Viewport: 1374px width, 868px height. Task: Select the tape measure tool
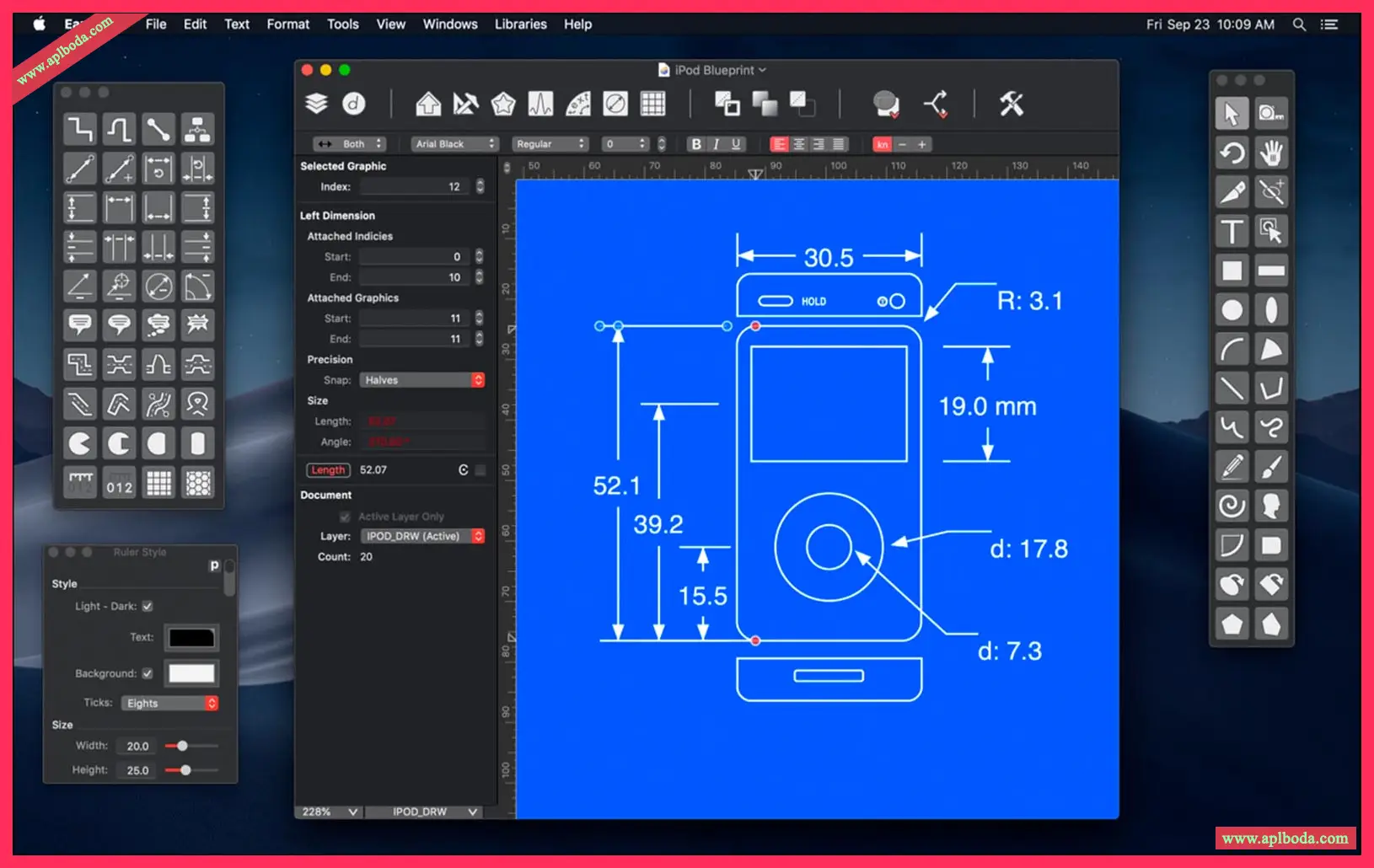(1271, 113)
